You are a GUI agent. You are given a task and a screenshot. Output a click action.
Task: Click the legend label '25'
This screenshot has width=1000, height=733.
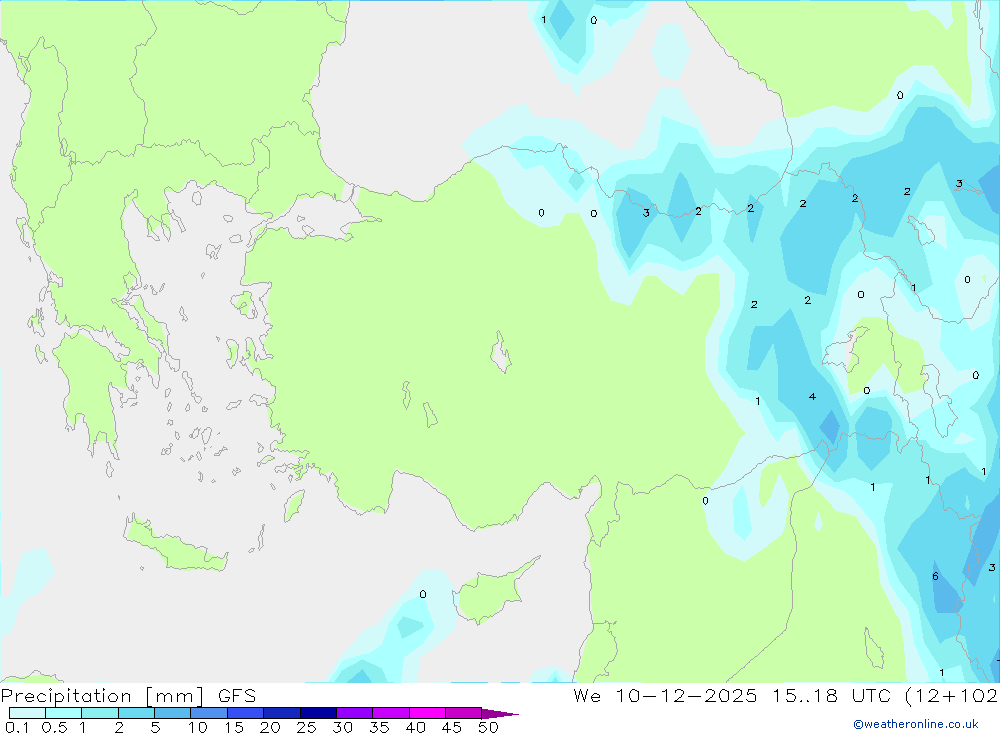306,727
